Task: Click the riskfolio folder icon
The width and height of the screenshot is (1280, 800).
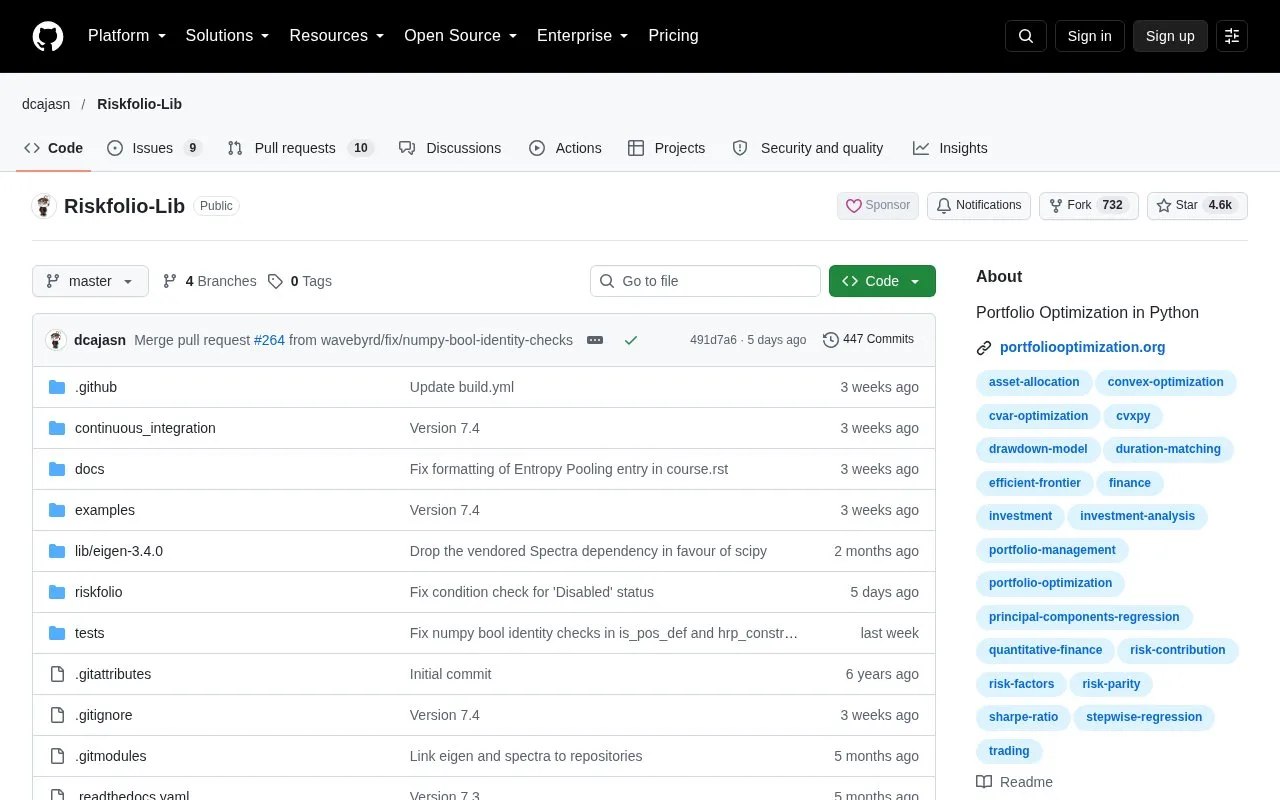Action: coord(57,592)
